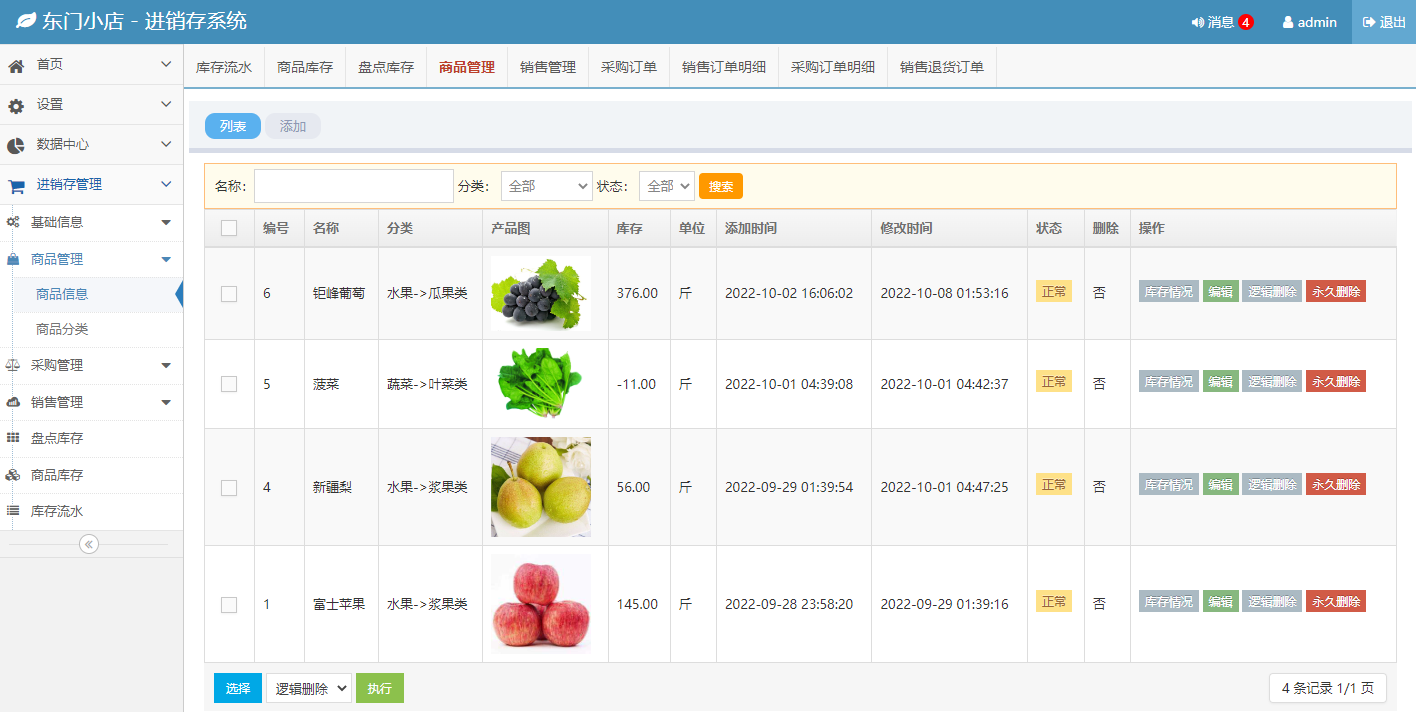Click the 进销存管理 shopping cart icon
This screenshot has height=712, width=1416.
point(14,184)
